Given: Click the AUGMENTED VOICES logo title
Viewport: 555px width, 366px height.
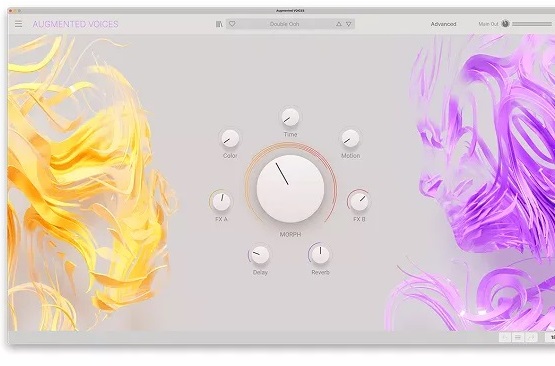Looking at the screenshot, I should (75, 24).
